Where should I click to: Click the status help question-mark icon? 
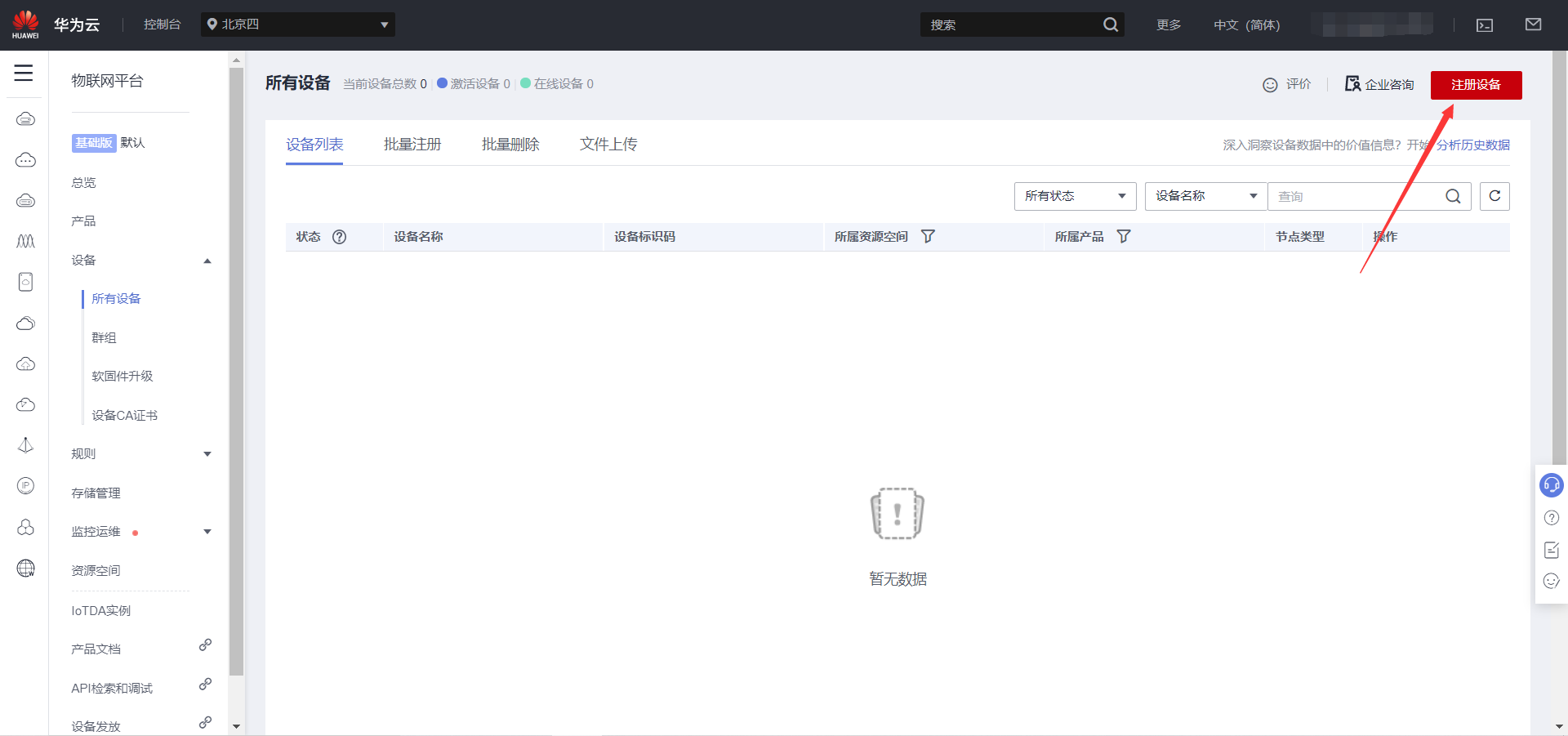[340, 237]
